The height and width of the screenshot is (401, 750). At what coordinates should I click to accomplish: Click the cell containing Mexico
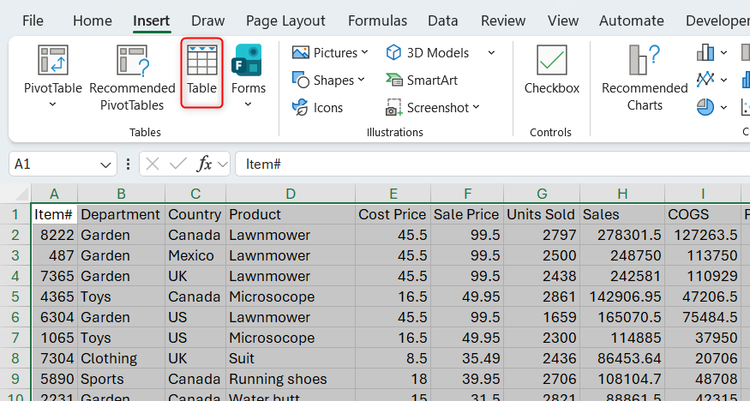195,256
